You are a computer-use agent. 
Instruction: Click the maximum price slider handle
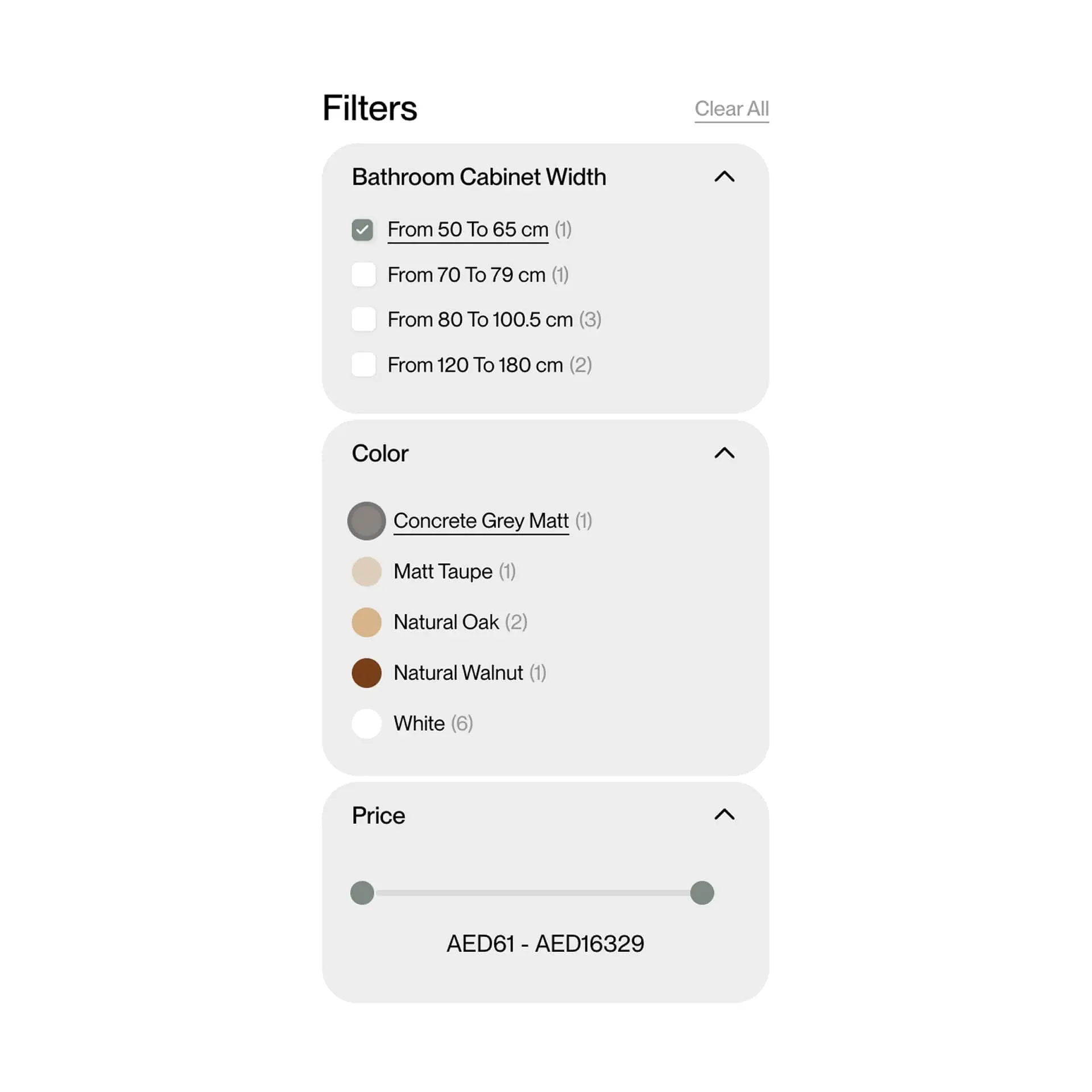coord(702,892)
